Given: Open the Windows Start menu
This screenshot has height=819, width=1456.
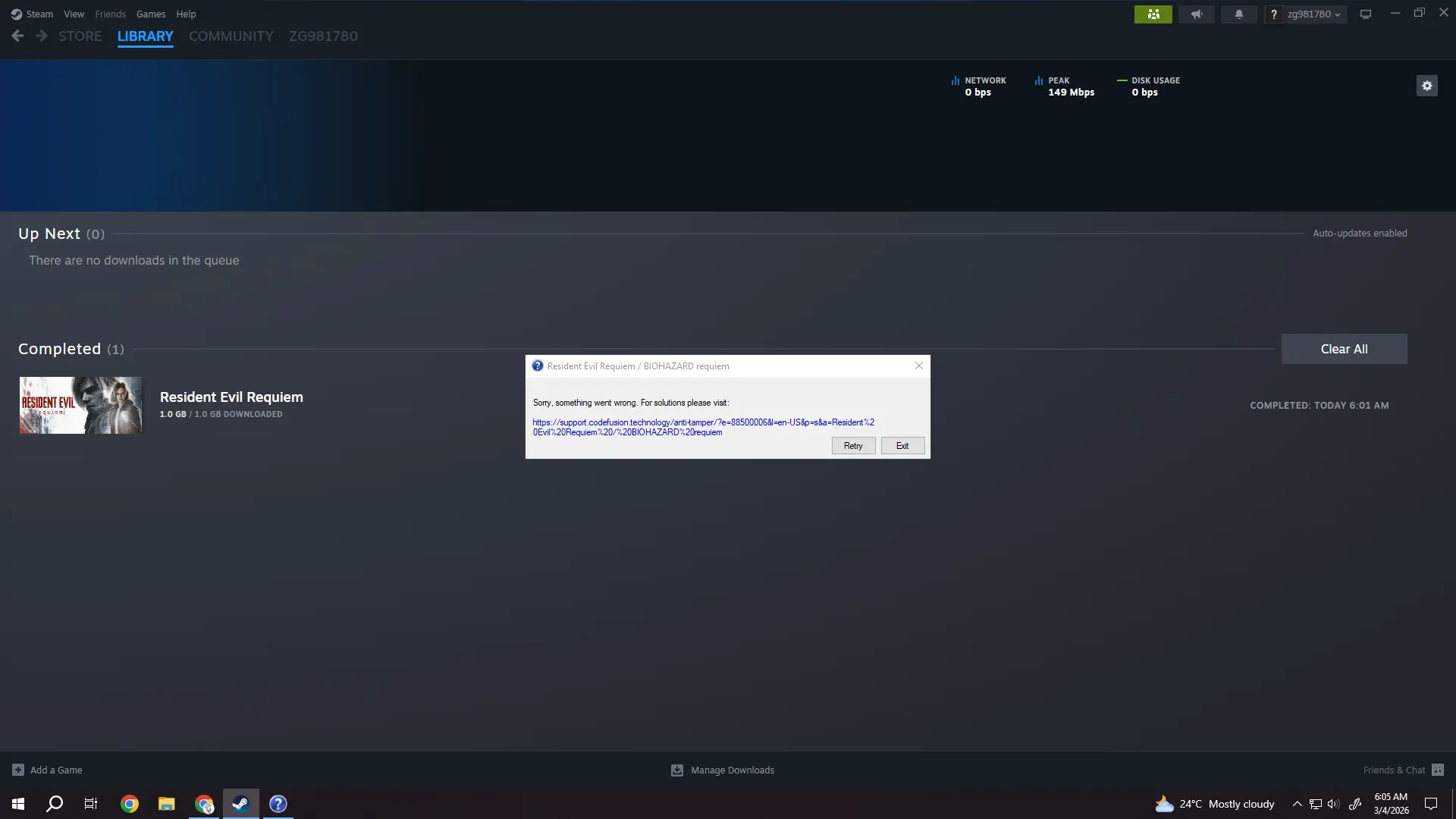Looking at the screenshot, I should [18, 804].
